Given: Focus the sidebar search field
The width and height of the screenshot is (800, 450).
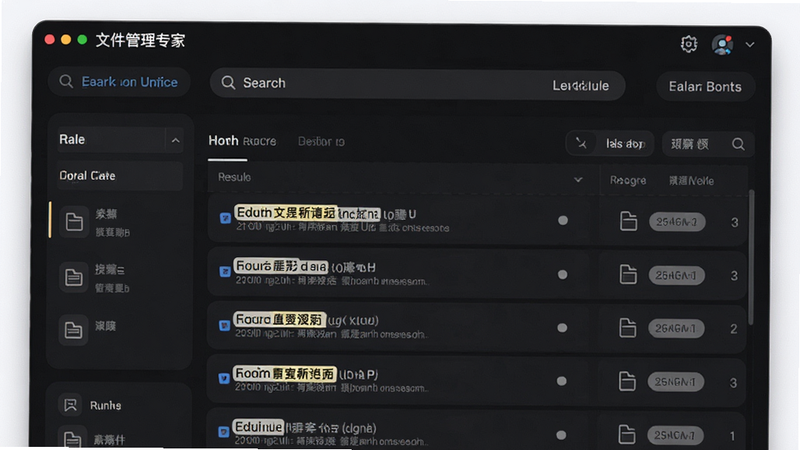Looking at the screenshot, I should point(119,82).
